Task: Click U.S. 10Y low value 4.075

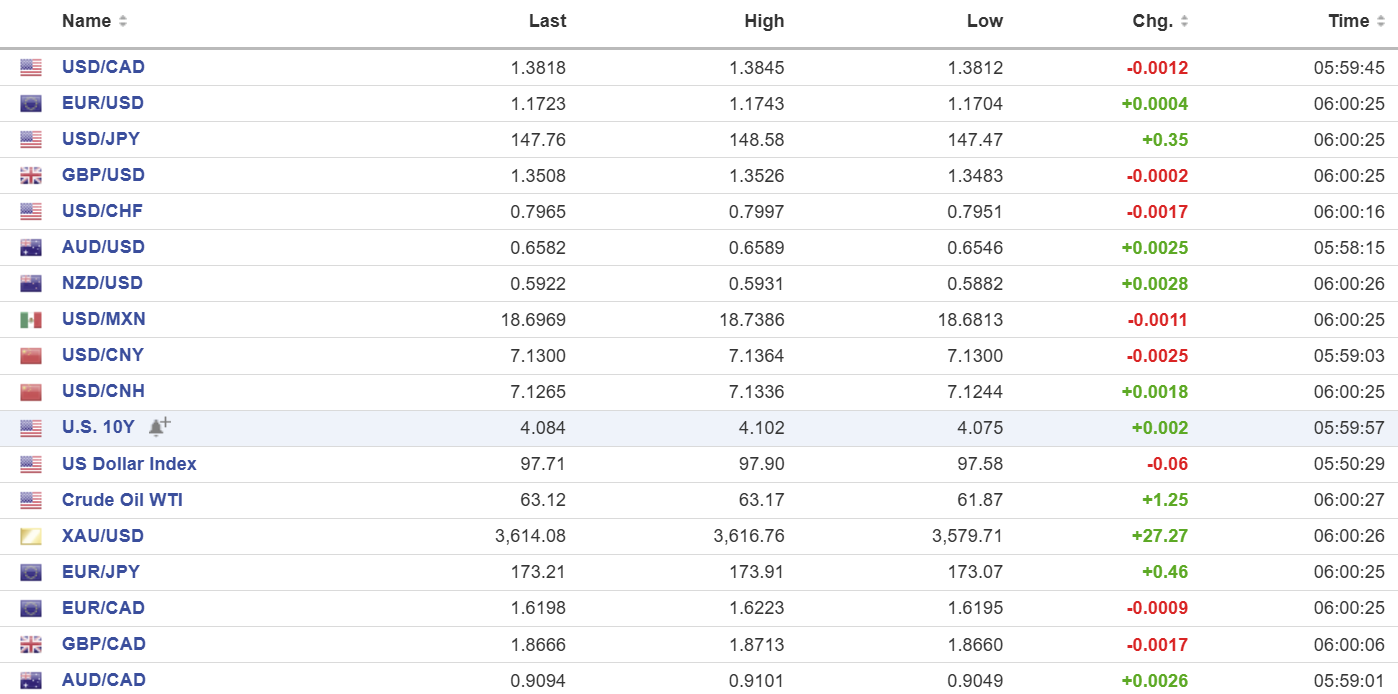Action: pyautogui.click(x=981, y=428)
